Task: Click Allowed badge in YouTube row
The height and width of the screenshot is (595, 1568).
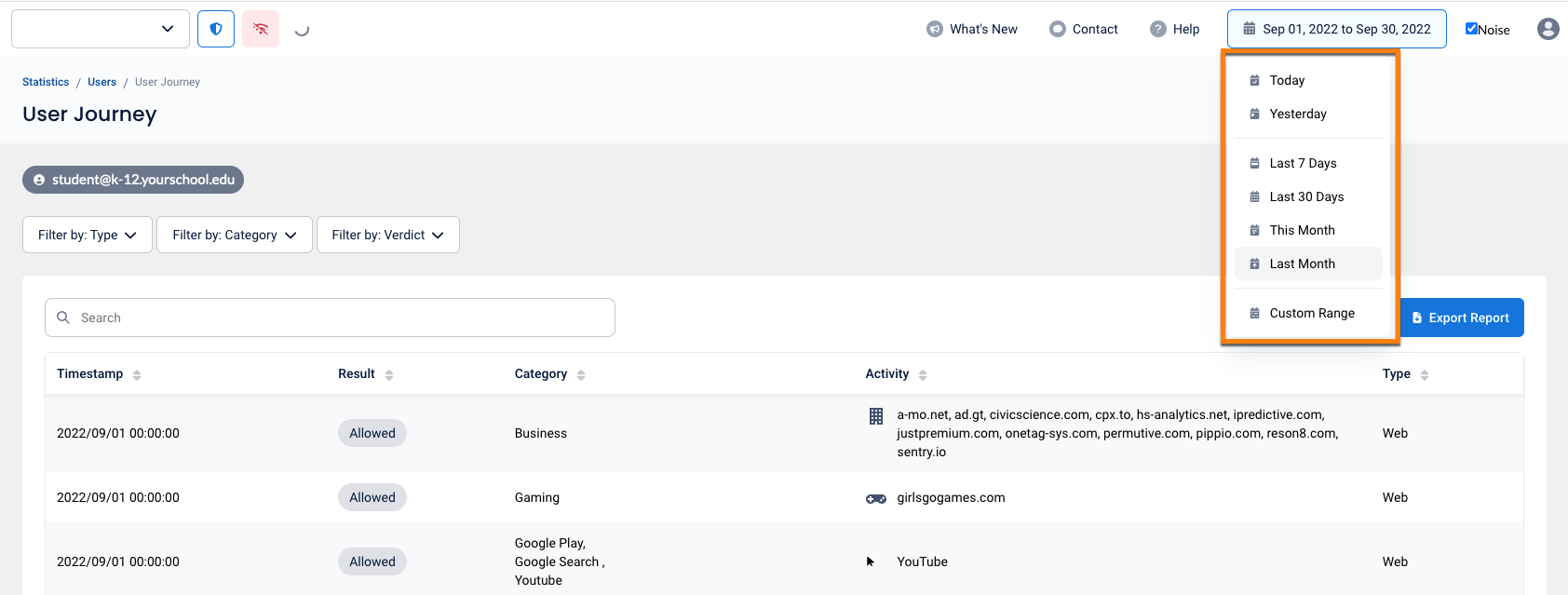Action: coord(372,561)
